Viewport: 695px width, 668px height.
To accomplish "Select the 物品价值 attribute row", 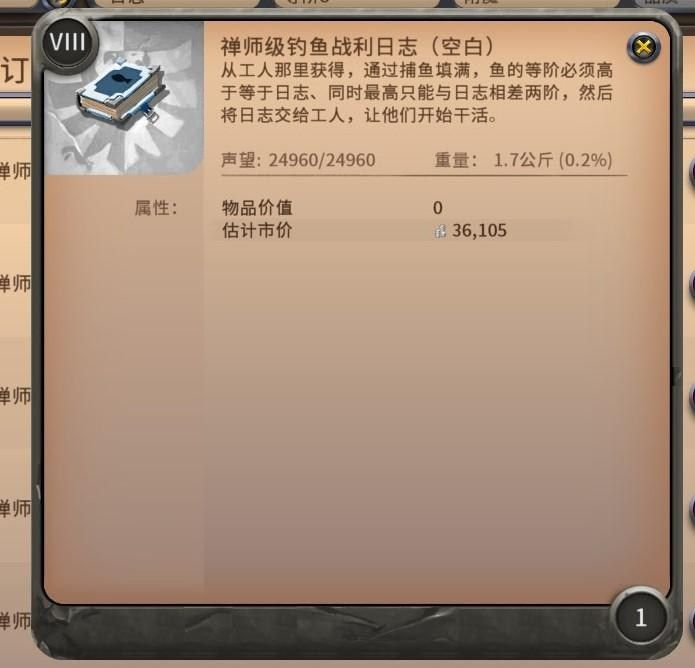I will coord(392,208).
